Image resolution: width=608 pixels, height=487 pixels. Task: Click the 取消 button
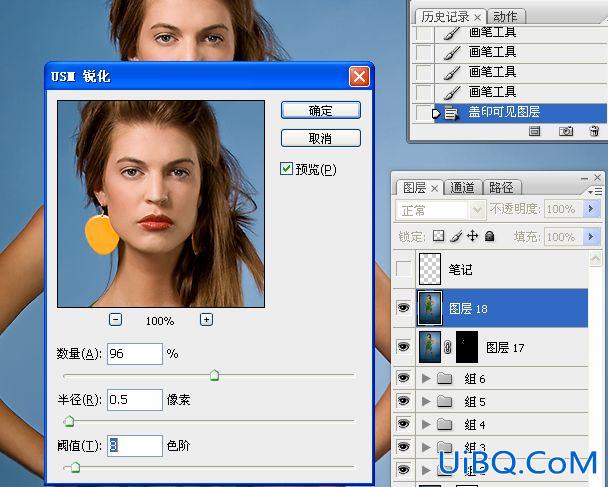[321, 138]
